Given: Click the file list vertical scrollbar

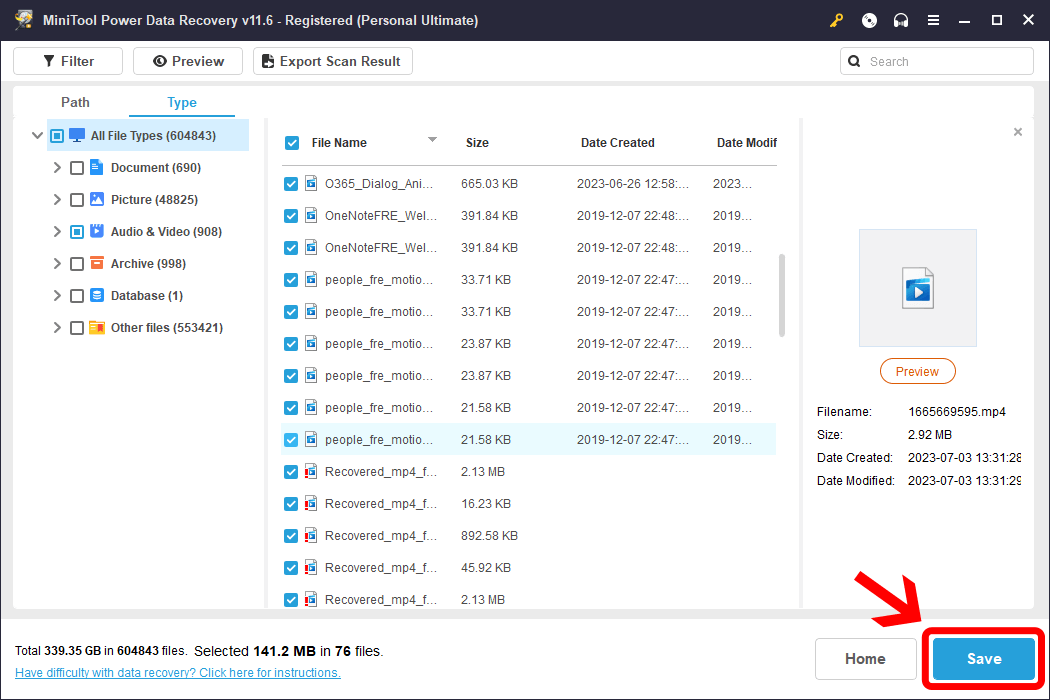Looking at the screenshot, I should click(781, 295).
